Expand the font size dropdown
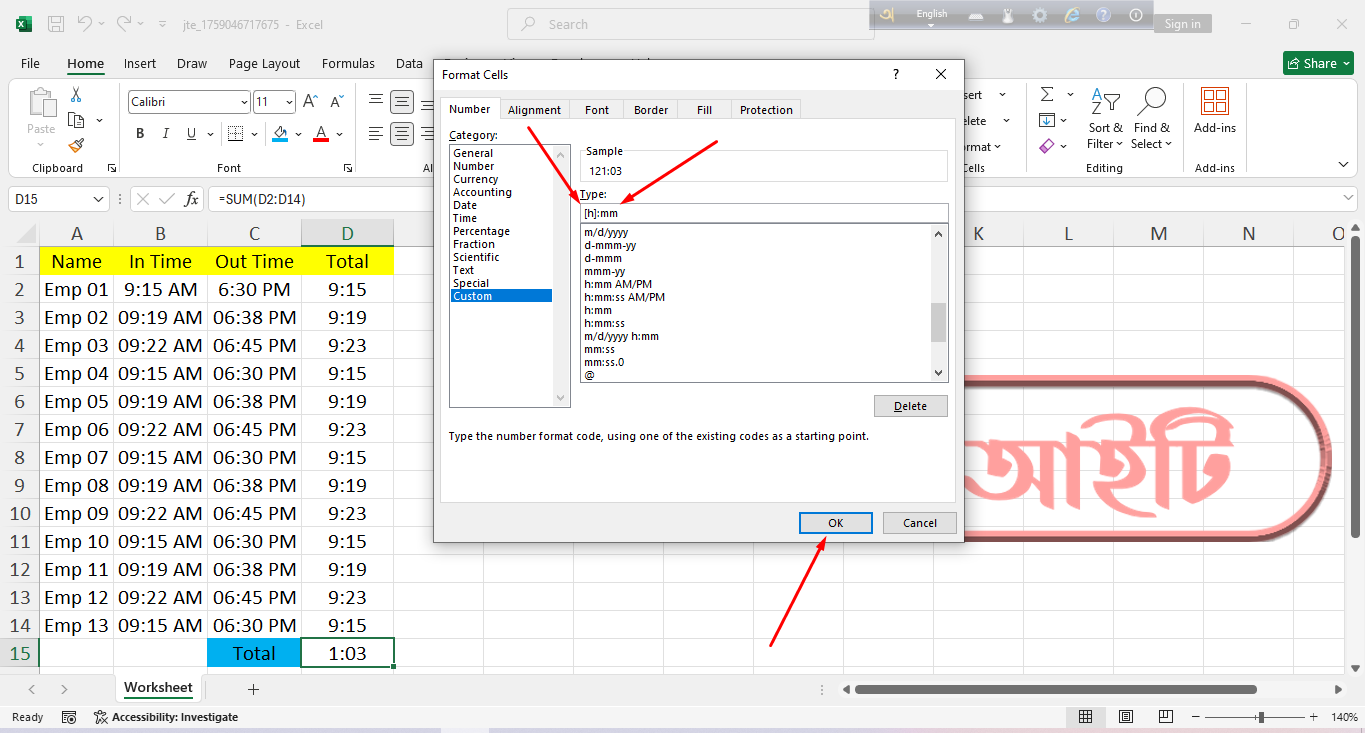This screenshot has height=733, width=1365. click(289, 102)
